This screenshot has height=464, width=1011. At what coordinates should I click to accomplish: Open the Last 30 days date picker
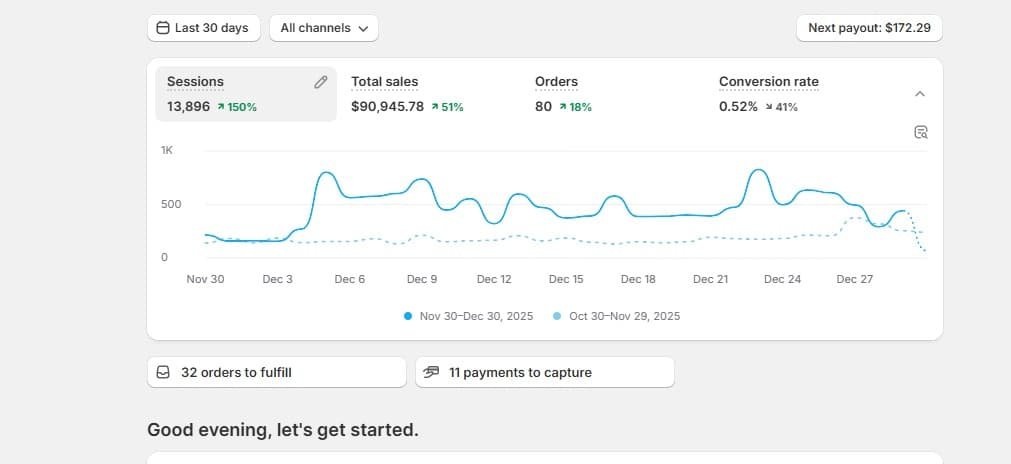204,28
